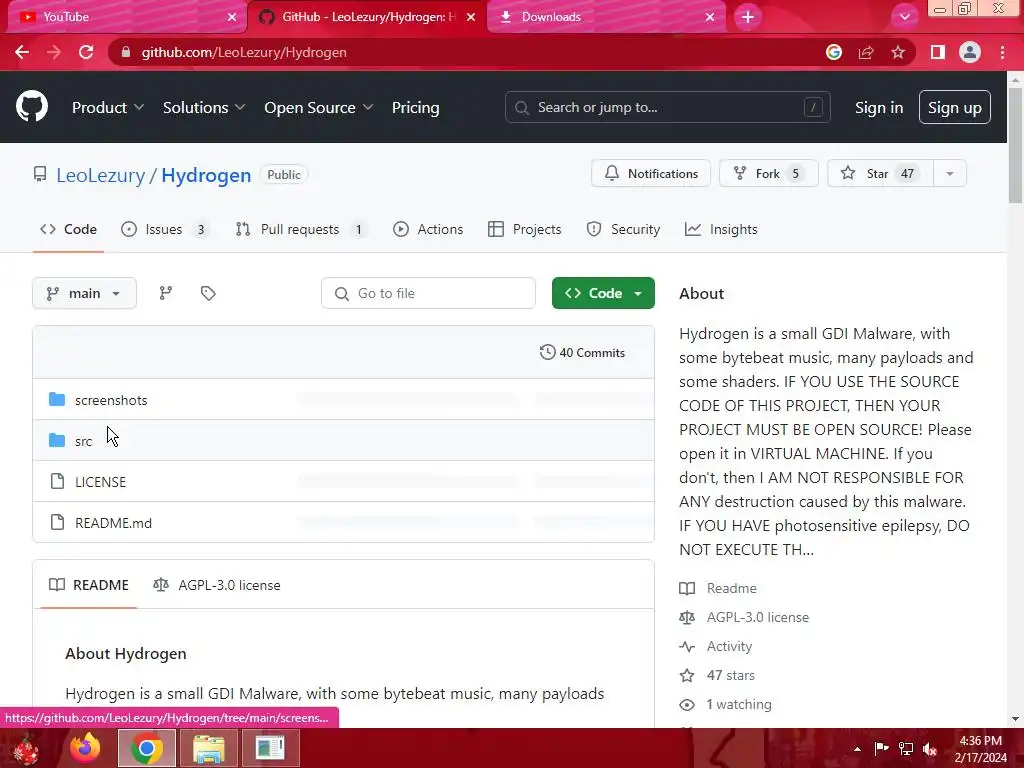Viewport: 1024px width, 768px height.
Task: Open Chrome three-dot menu
Action: (x=1002, y=52)
